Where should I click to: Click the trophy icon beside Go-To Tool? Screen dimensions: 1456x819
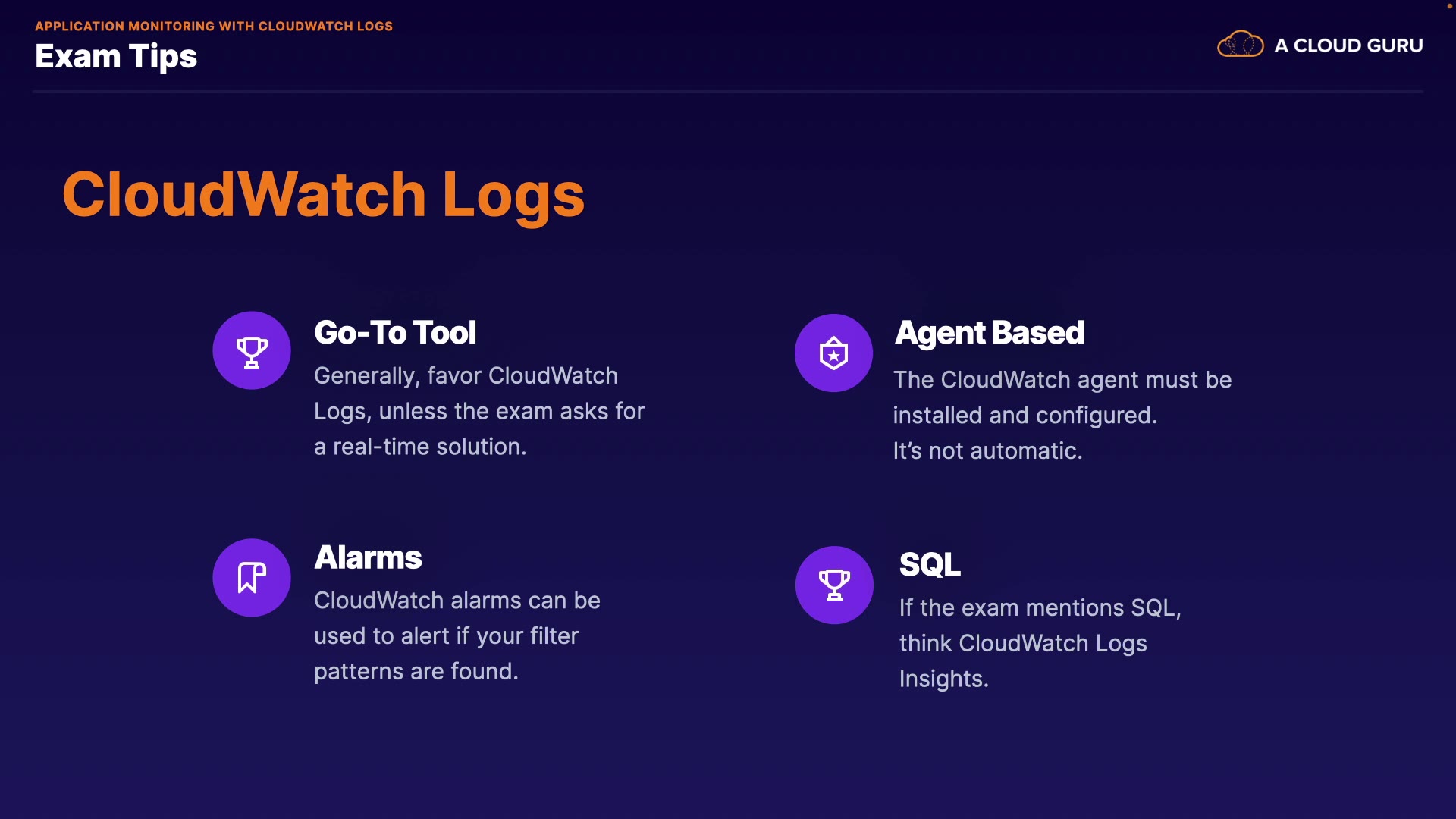pos(252,351)
